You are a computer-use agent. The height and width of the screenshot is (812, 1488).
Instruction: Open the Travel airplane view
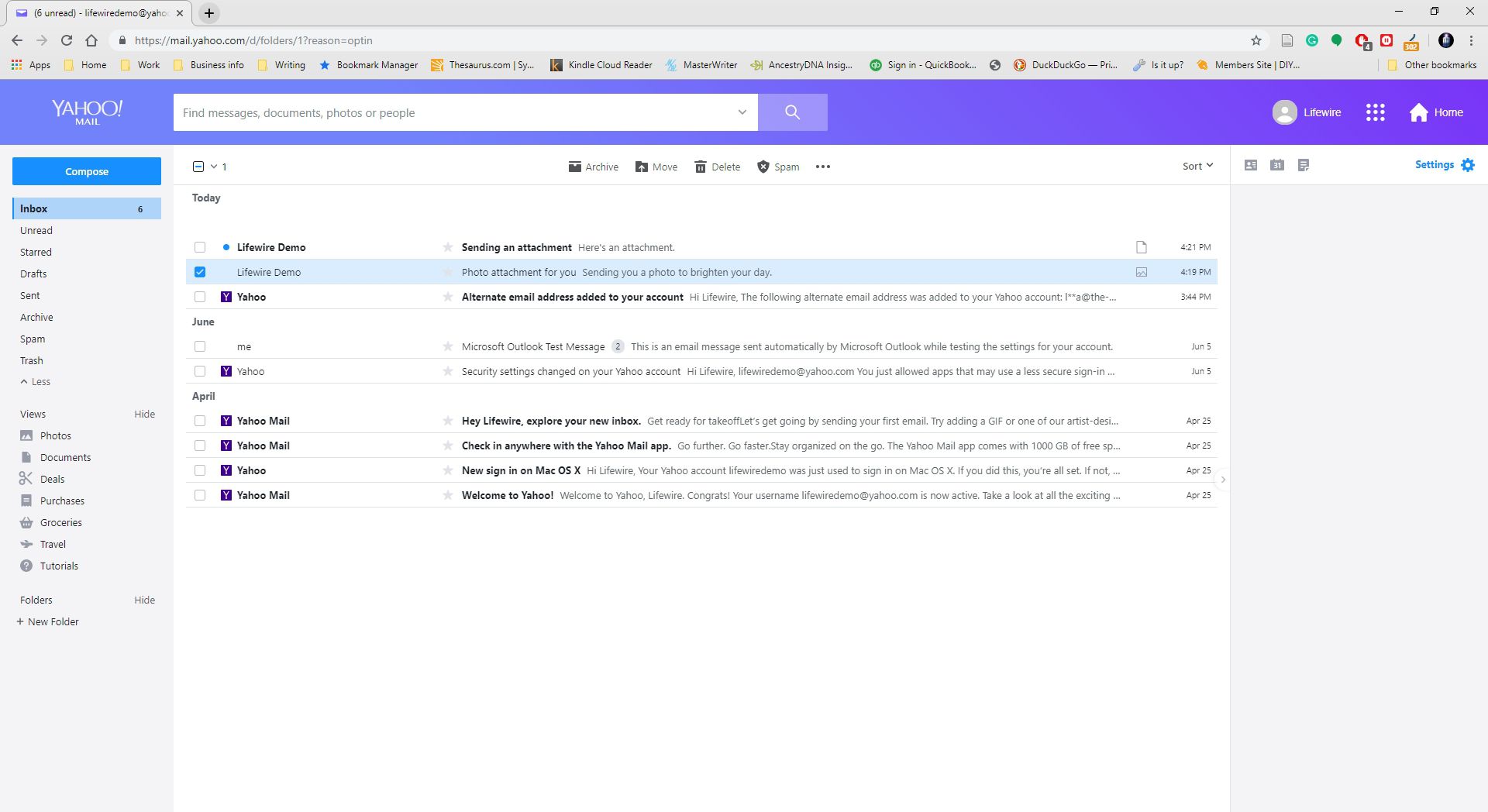(43, 544)
